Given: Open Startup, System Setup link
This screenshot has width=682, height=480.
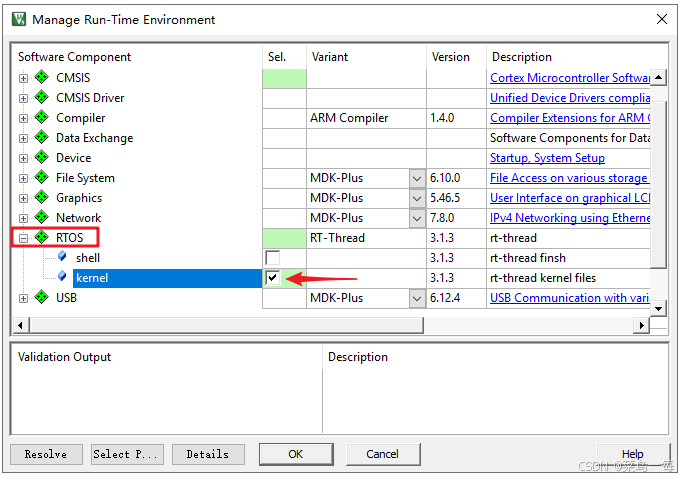Looking at the screenshot, I should (547, 158).
